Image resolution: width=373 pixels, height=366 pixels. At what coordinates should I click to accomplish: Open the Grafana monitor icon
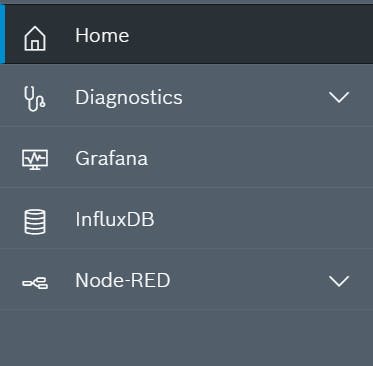(35, 160)
